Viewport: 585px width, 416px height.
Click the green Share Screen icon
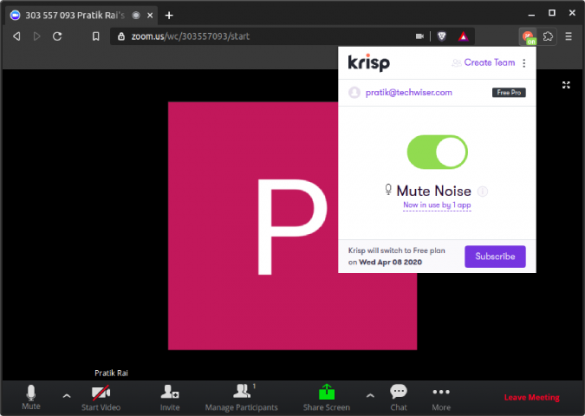pyautogui.click(x=327, y=392)
